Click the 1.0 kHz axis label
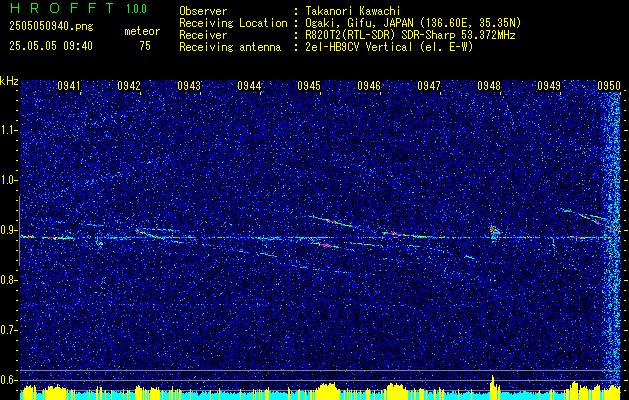The height and width of the screenshot is (400, 629). tap(9, 180)
